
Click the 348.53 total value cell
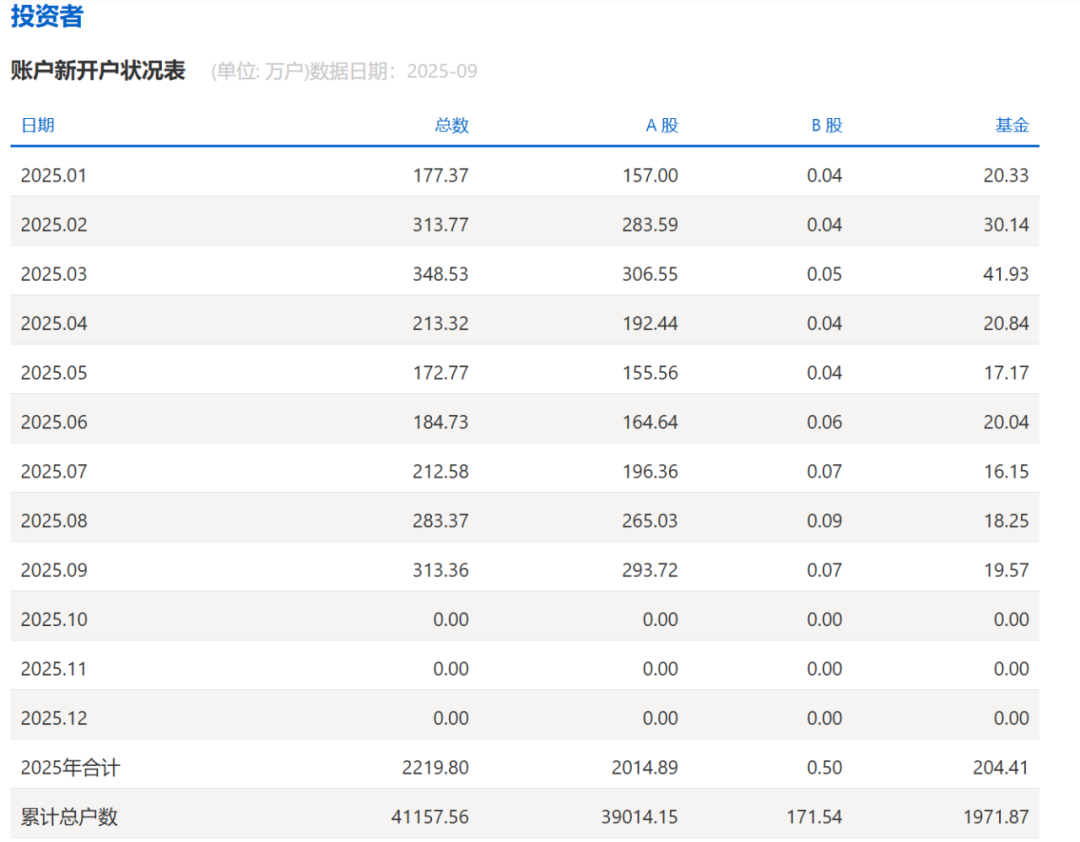tap(439, 273)
